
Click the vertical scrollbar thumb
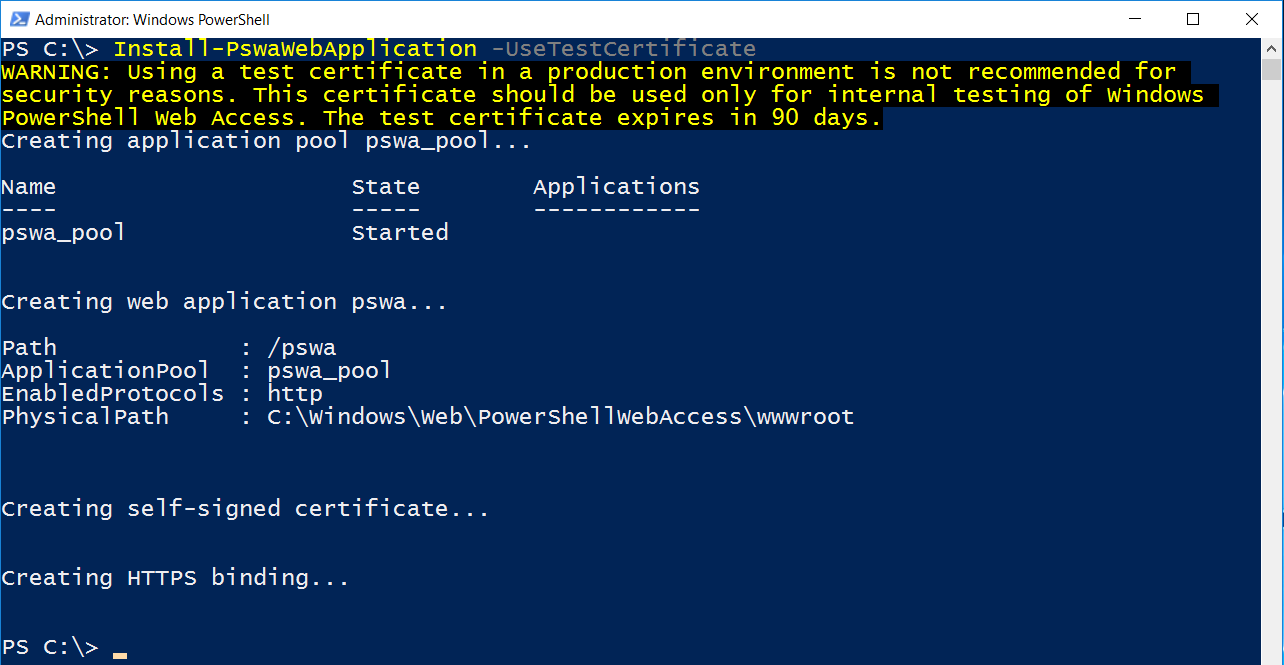[x=1271, y=70]
